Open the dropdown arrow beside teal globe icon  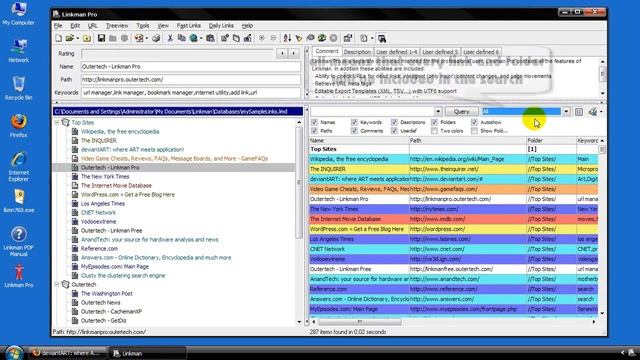point(201,38)
